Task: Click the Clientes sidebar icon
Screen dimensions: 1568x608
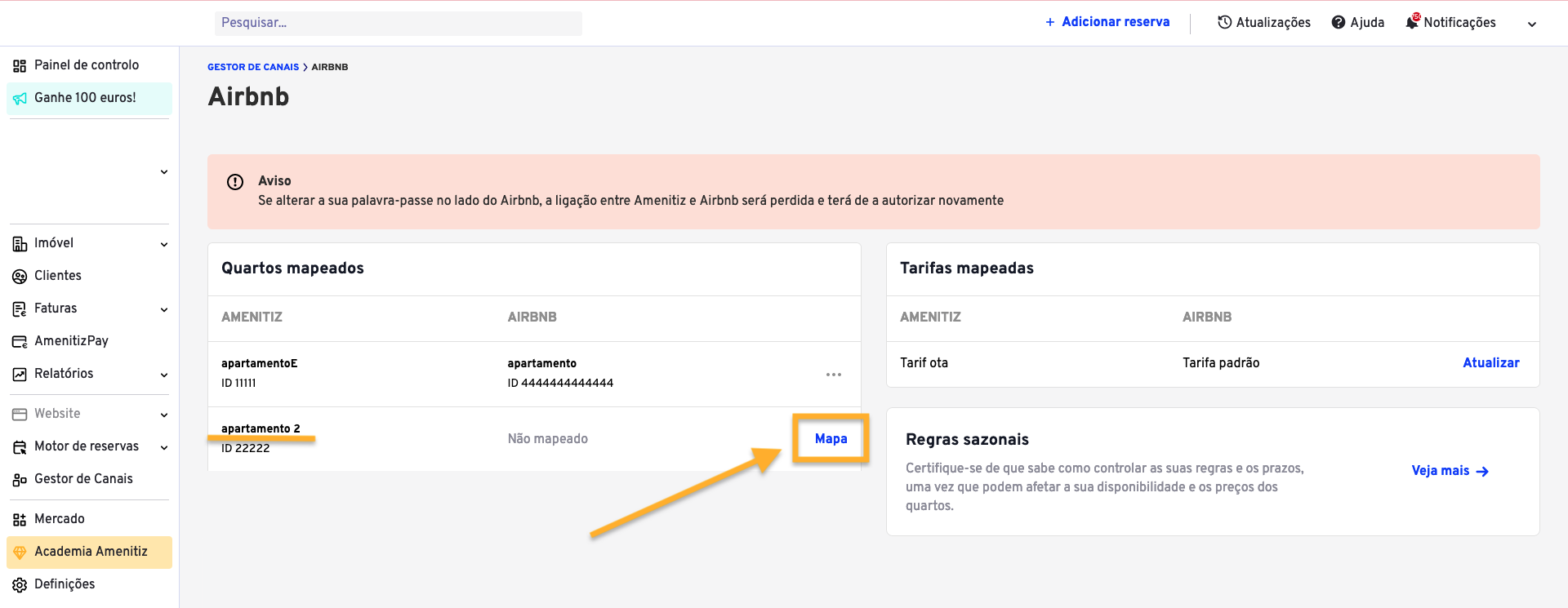Action: (20, 277)
